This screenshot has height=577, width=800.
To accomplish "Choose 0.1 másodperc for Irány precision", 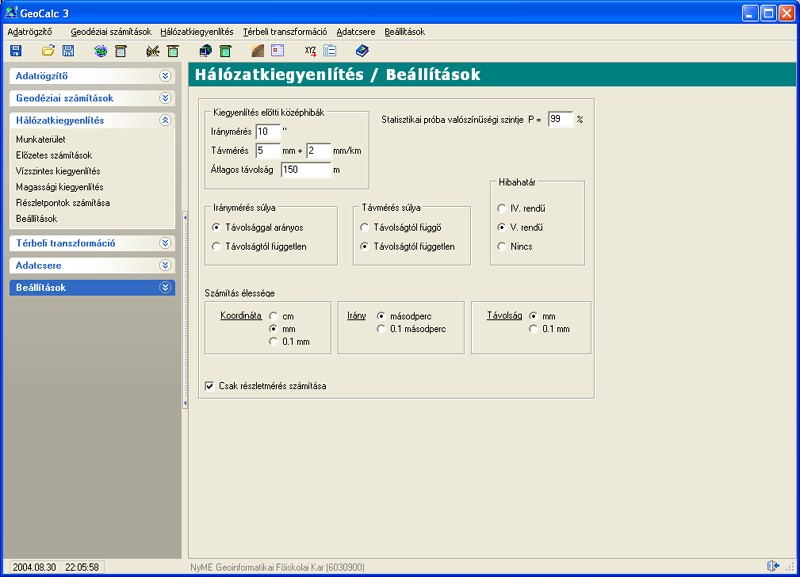I will click(381, 329).
